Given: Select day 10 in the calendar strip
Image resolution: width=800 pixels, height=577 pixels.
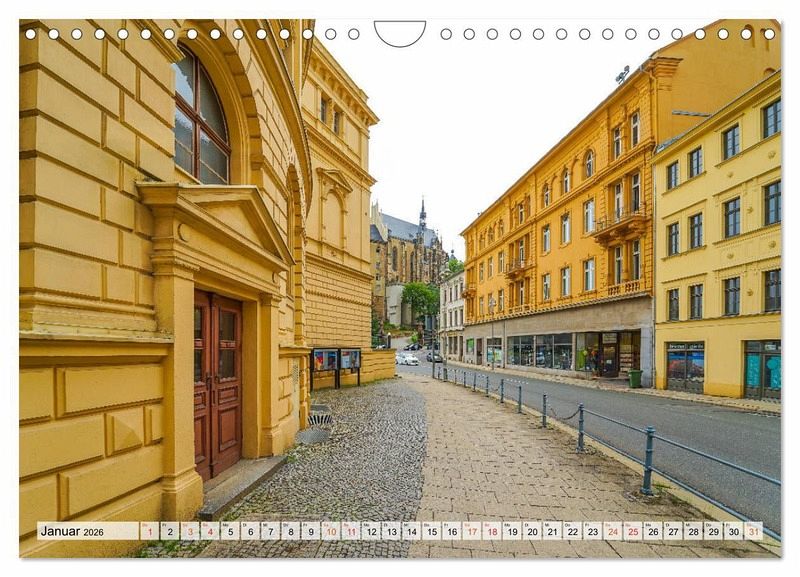Looking at the screenshot, I should coord(331,531).
